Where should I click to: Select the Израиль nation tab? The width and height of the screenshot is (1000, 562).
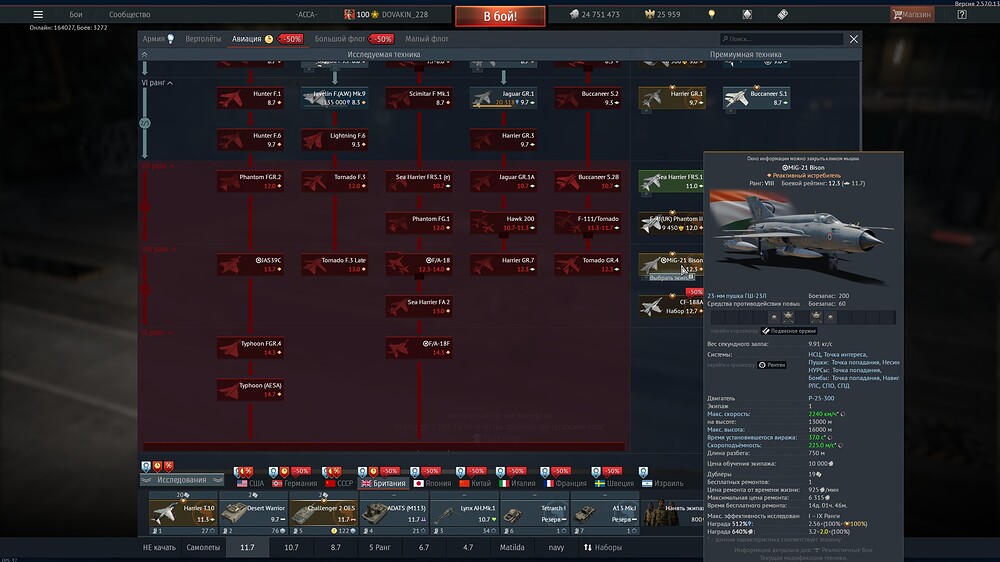click(x=663, y=483)
